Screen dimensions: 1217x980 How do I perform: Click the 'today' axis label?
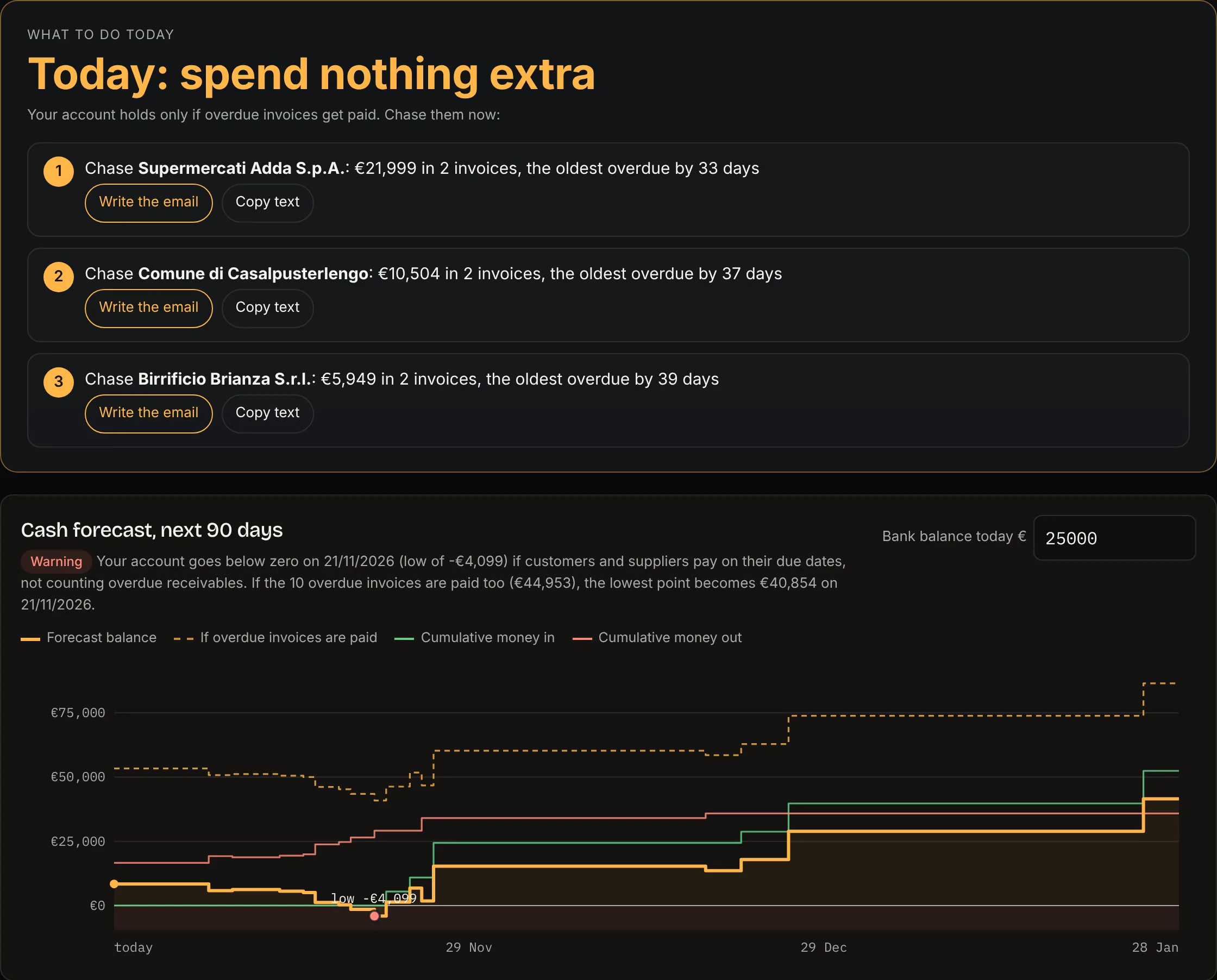[x=133, y=947]
